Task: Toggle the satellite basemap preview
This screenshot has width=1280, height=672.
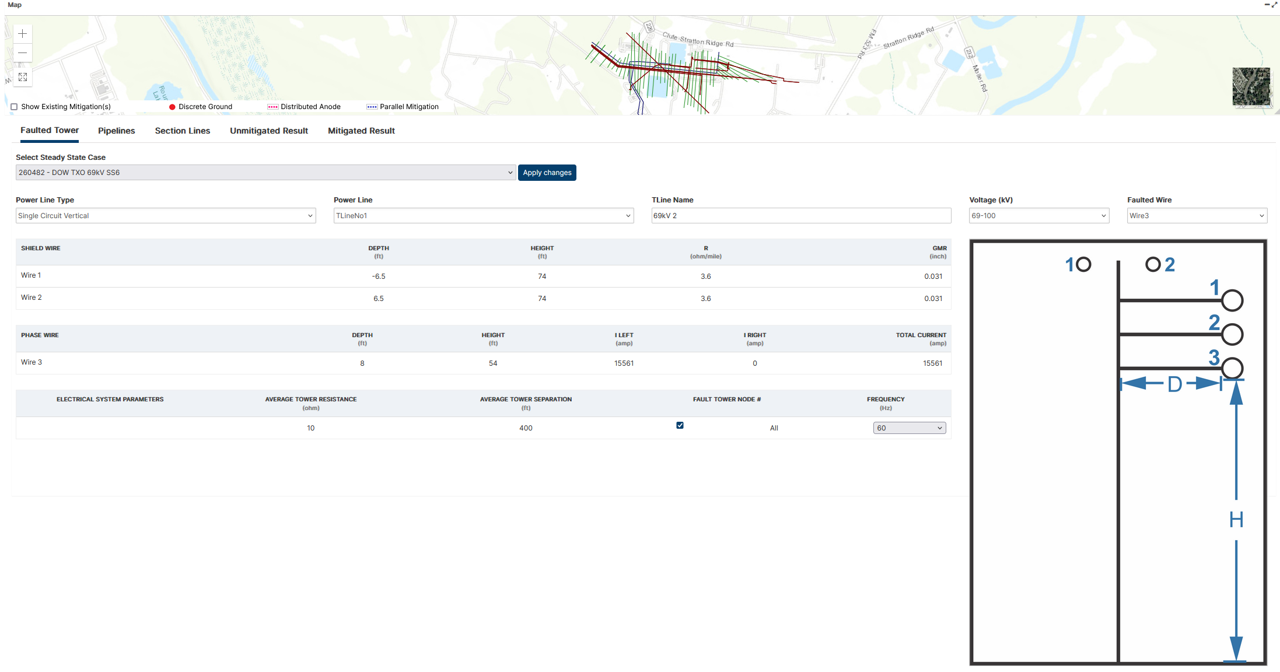Action: click(1251, 87)
